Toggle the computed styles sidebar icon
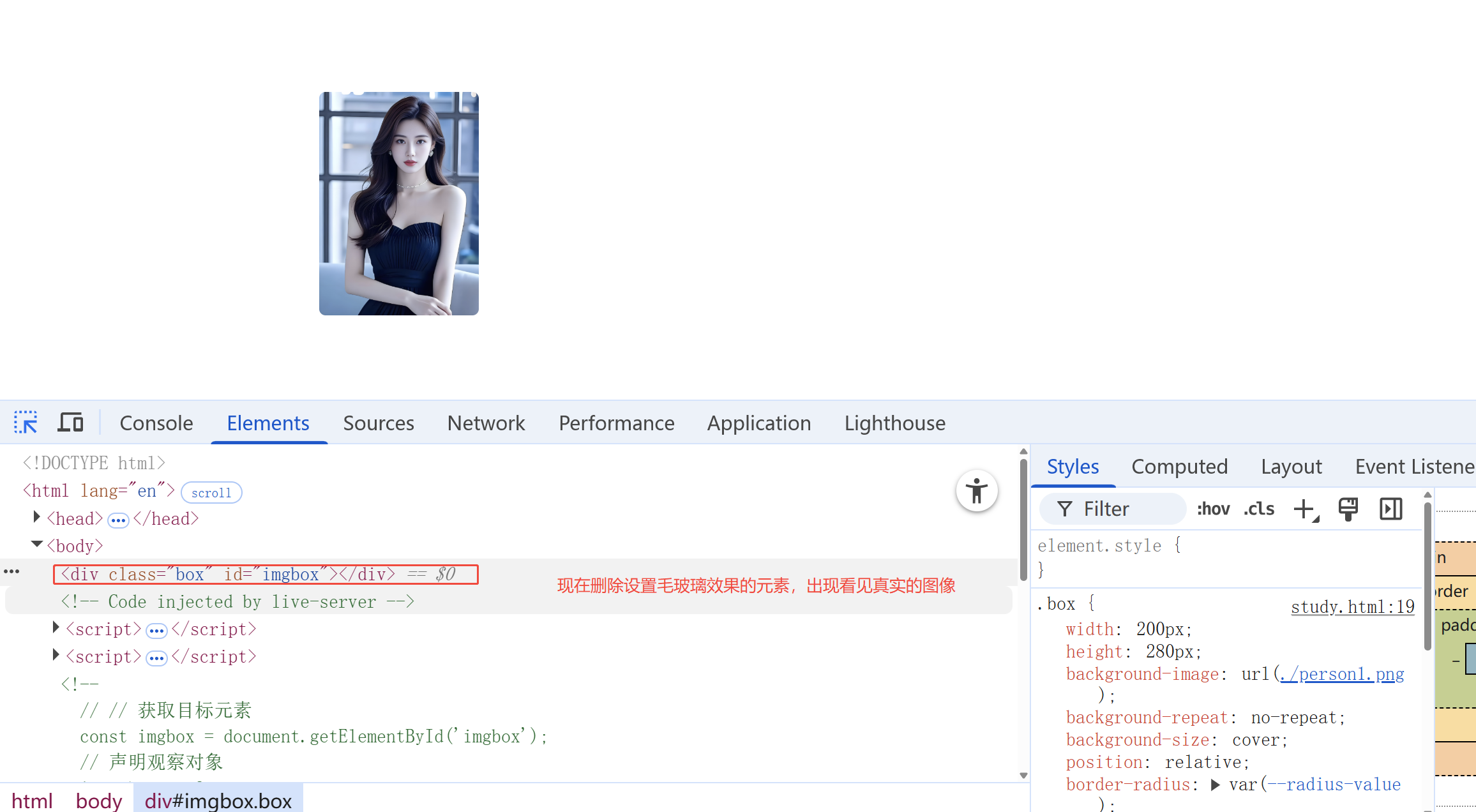The width and height of the screenshot is (1476, 812). tap(1390, 509)
